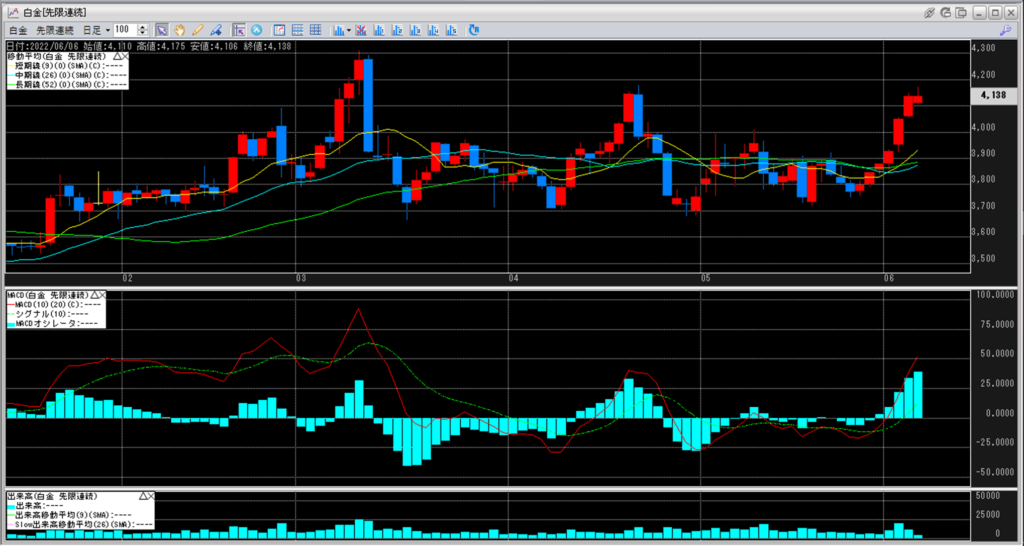Click the blue circular up-arrow icon

pyautogui.click(x=257, y=30)
